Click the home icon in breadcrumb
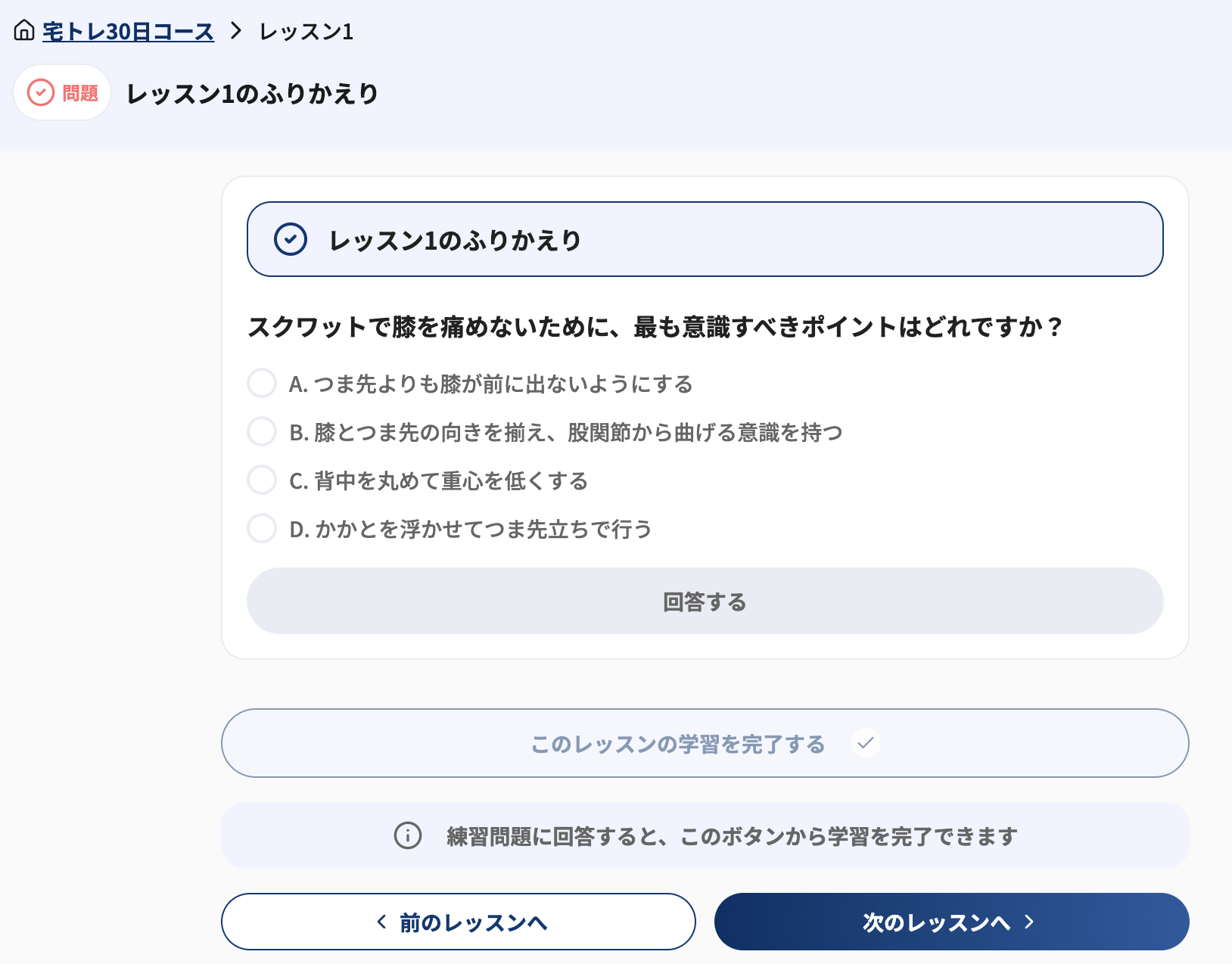 pyautogui.click(x=24, y=31)
